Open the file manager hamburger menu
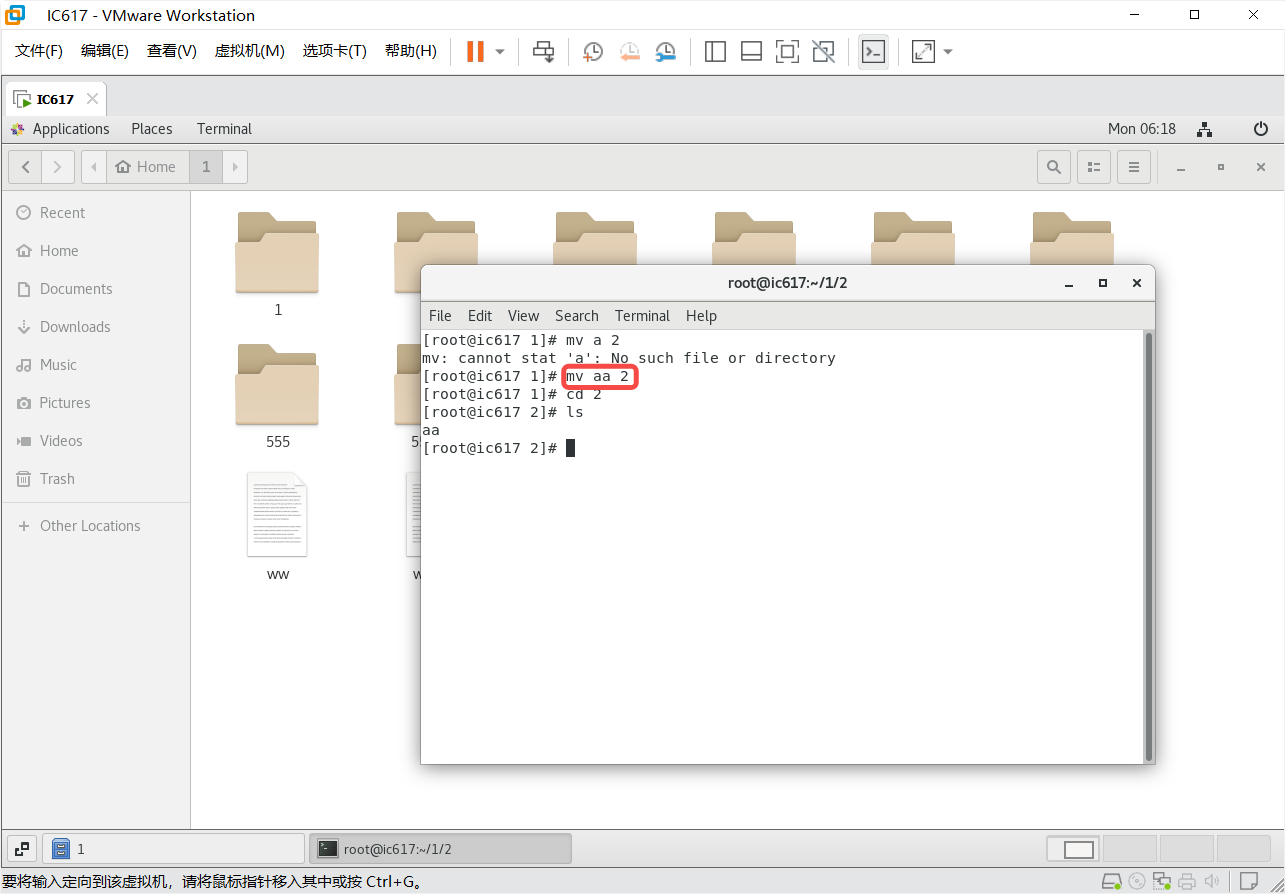 [x=1134, y=167]
